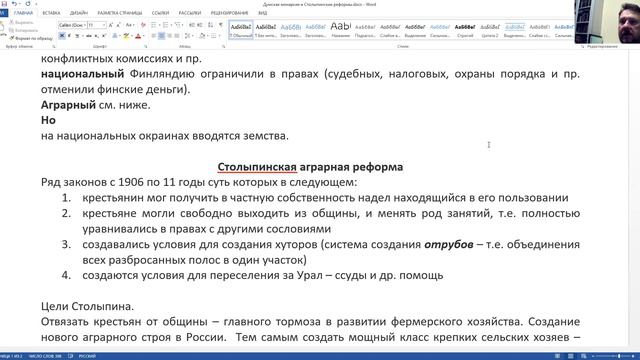This screenshot has height=360, width=640.
Task: Apply superscript formatting
Action: click(x=104, y=36)
